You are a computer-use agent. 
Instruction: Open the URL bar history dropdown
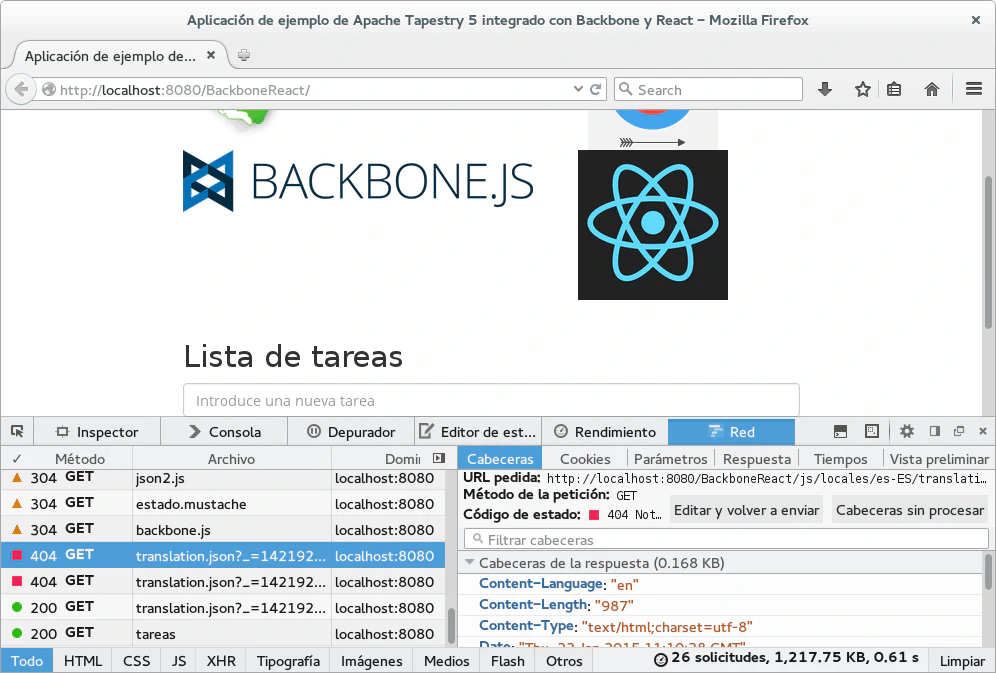[577, 89]
